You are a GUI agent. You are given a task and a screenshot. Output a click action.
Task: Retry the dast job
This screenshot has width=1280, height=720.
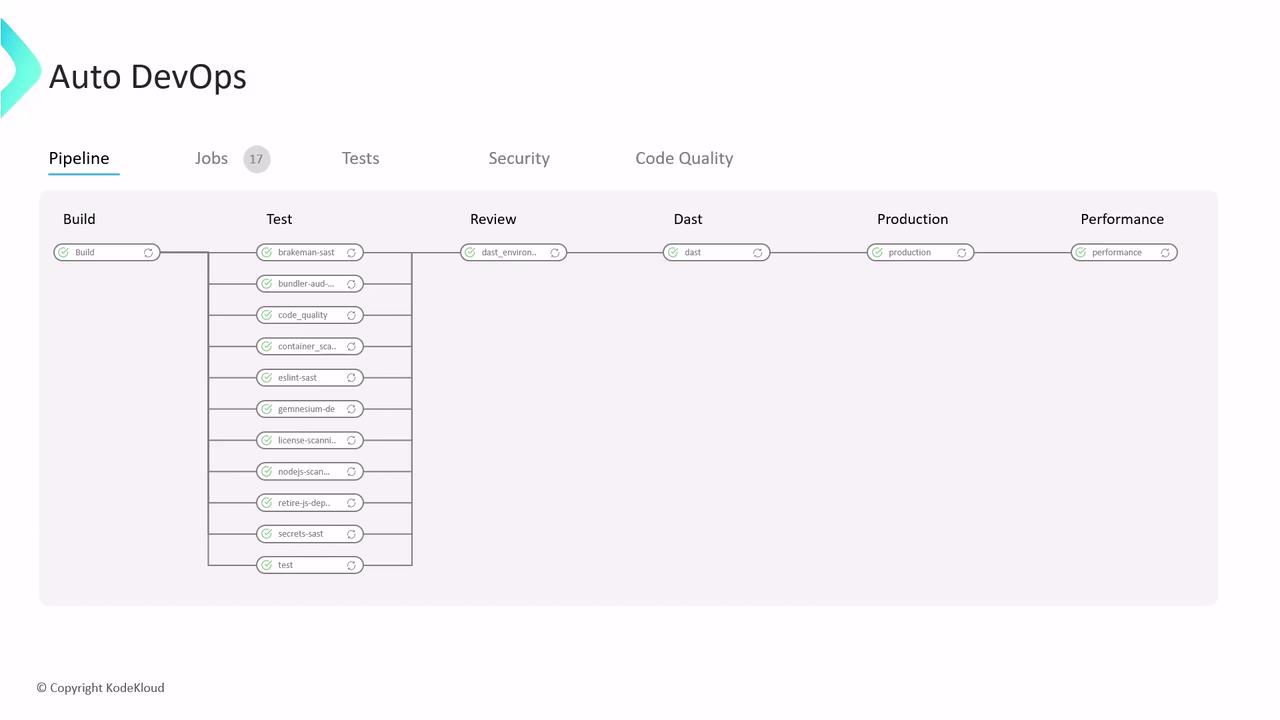[x=757, y=253]
